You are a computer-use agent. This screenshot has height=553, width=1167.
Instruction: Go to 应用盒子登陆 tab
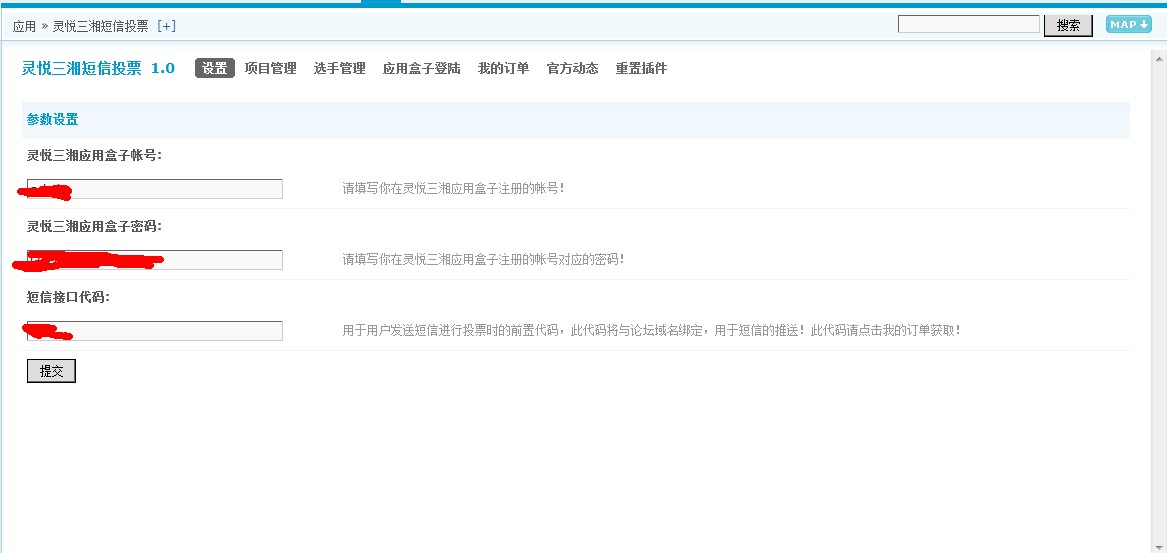[x=421, y=68]
